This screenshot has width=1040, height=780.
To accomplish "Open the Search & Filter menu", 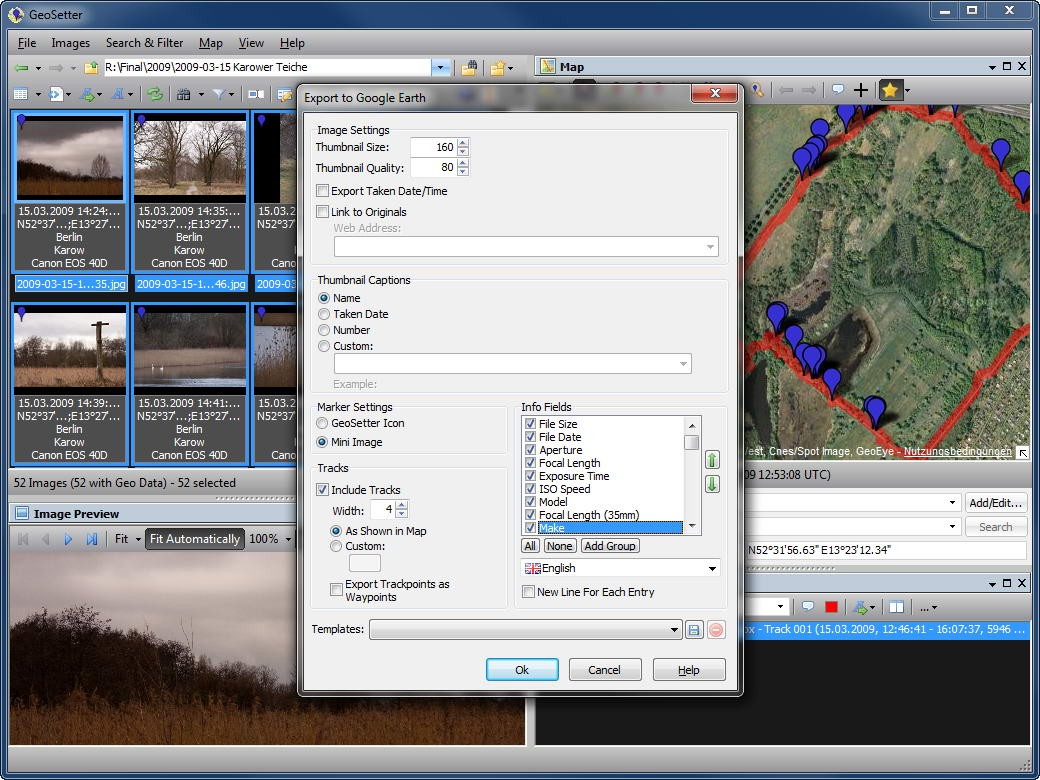I will pyautogui.click(x=144, y=43).
